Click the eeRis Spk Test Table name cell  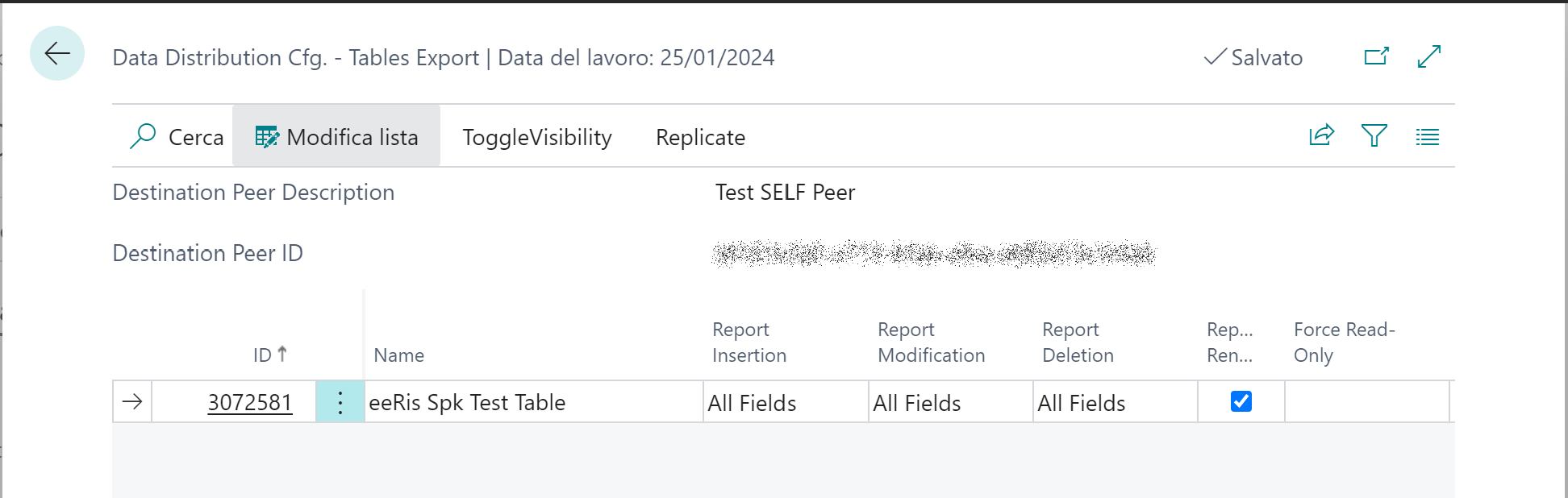tap(534, 402)
